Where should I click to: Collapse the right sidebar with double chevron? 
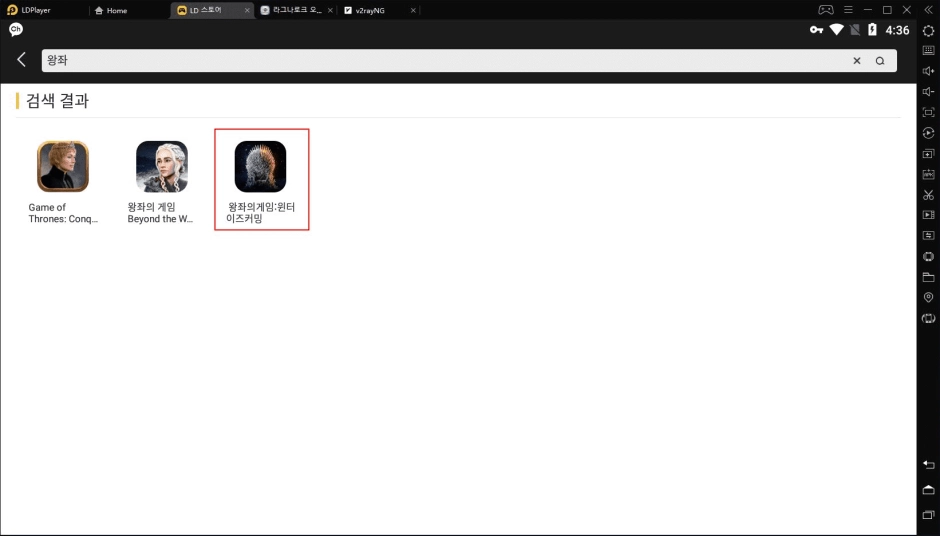[928, 10]
